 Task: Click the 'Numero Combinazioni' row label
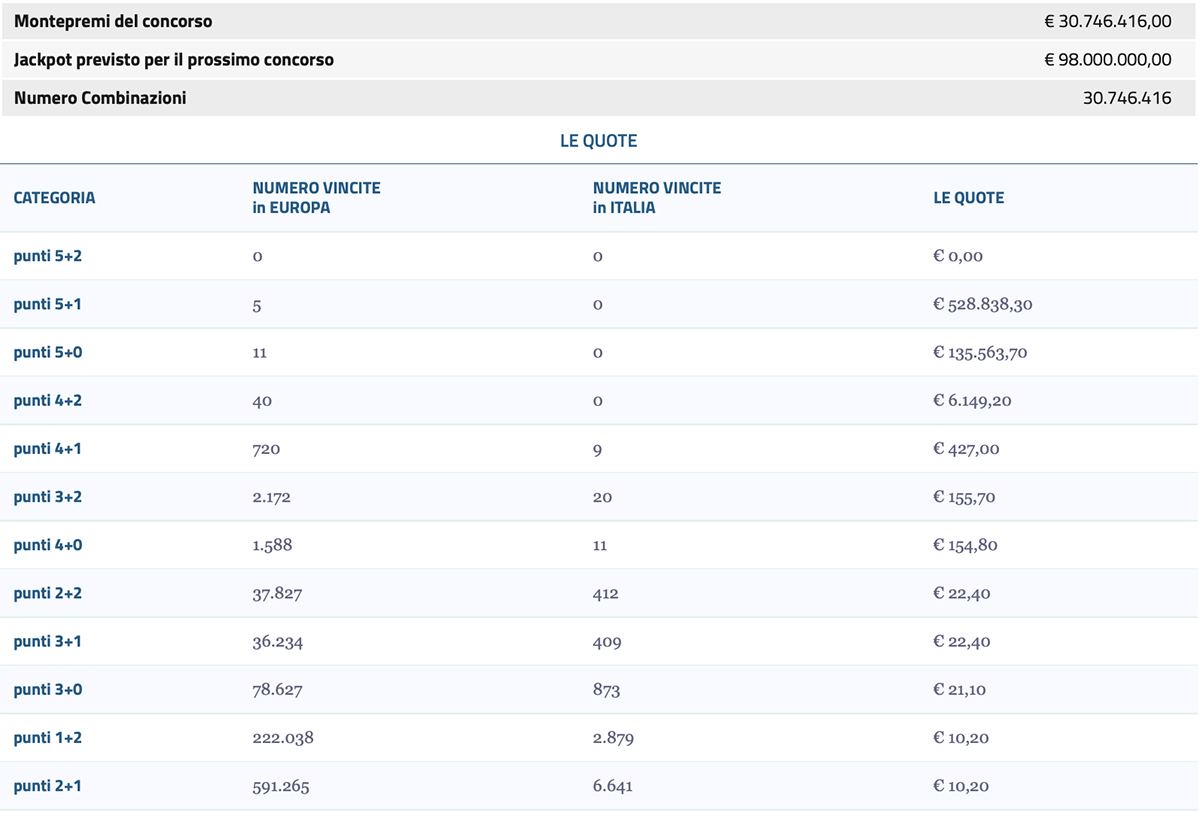click(100, 98)
